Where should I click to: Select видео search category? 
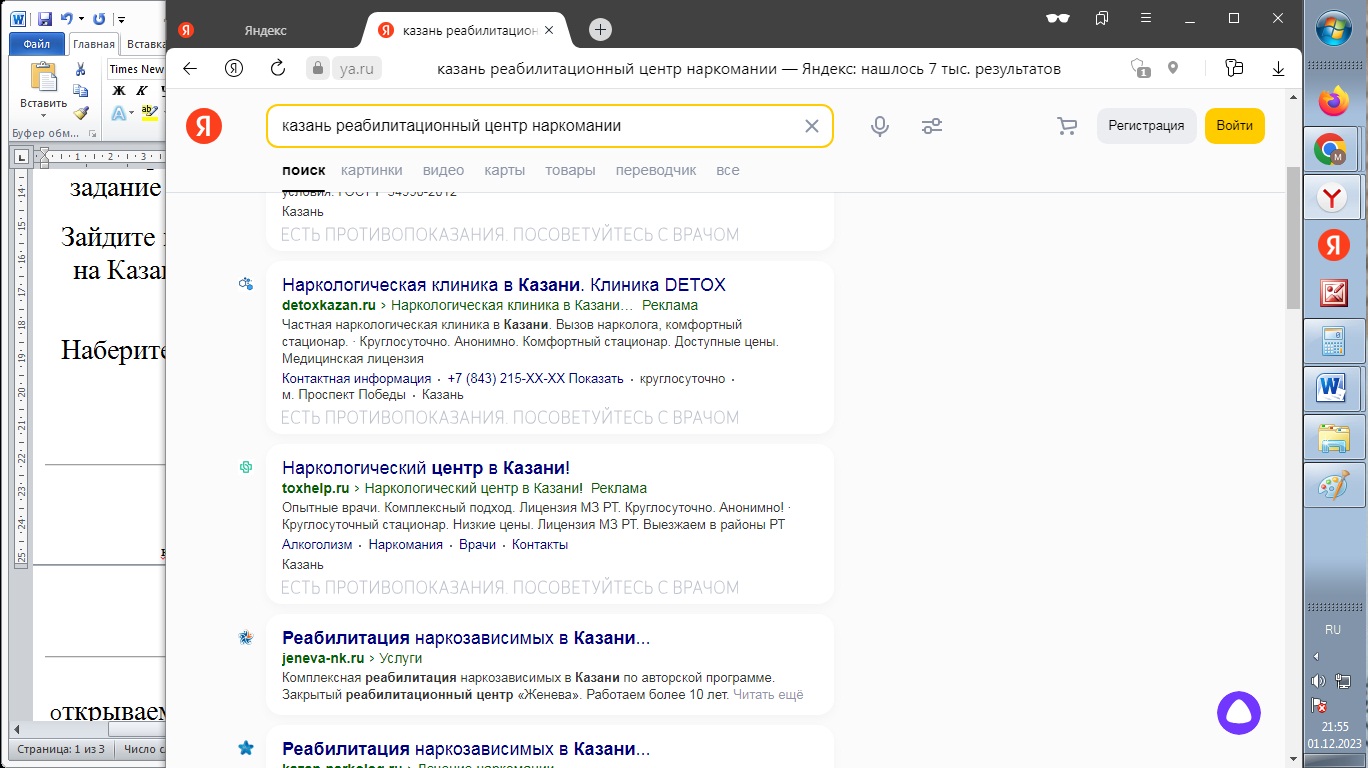pyautogui.click(x=443, y=170)
